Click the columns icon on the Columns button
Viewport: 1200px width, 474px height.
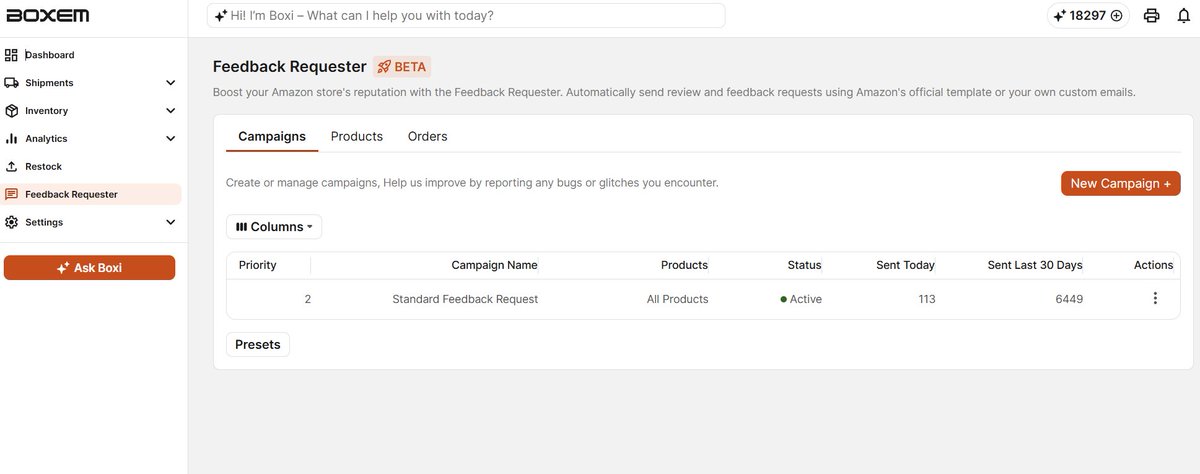pos(241,227)
